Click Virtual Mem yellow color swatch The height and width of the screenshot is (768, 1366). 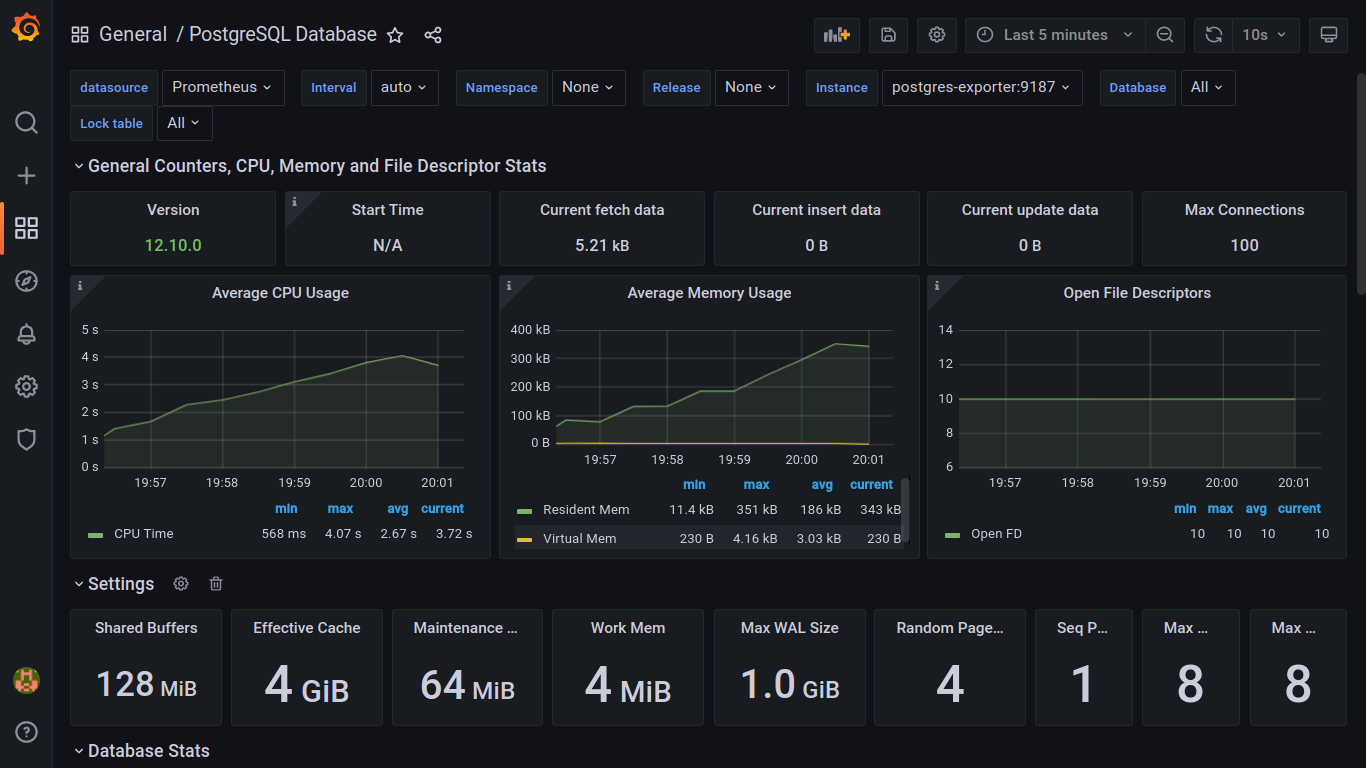point(524,539)
